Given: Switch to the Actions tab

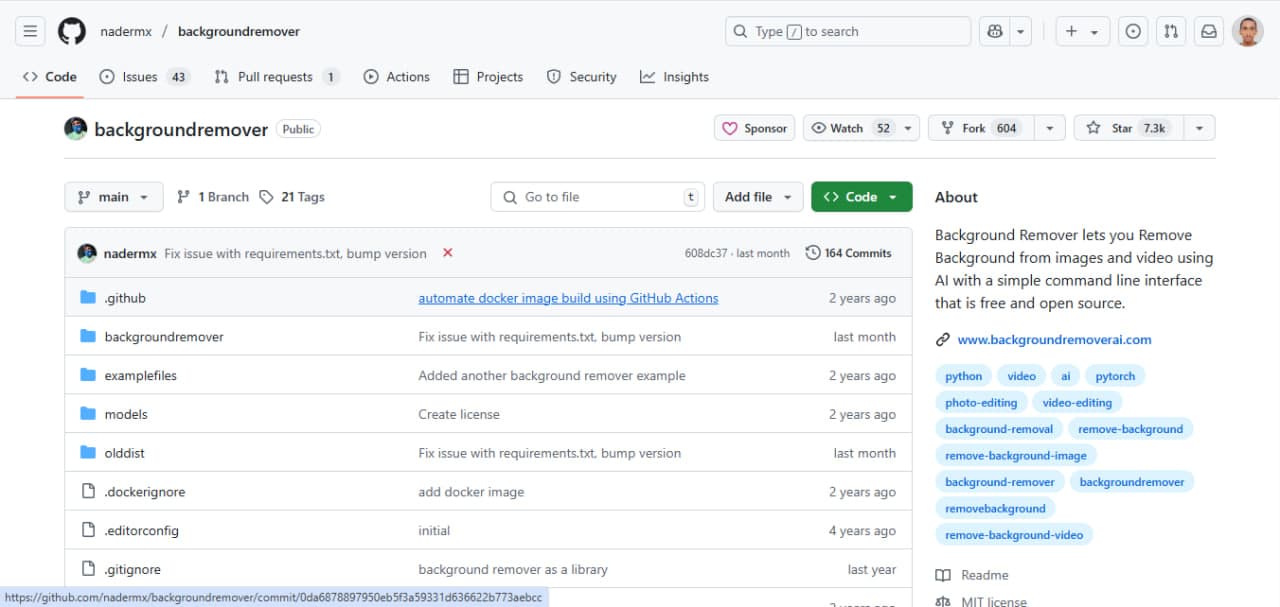Looking at the screenshot, I should point(397,77).
